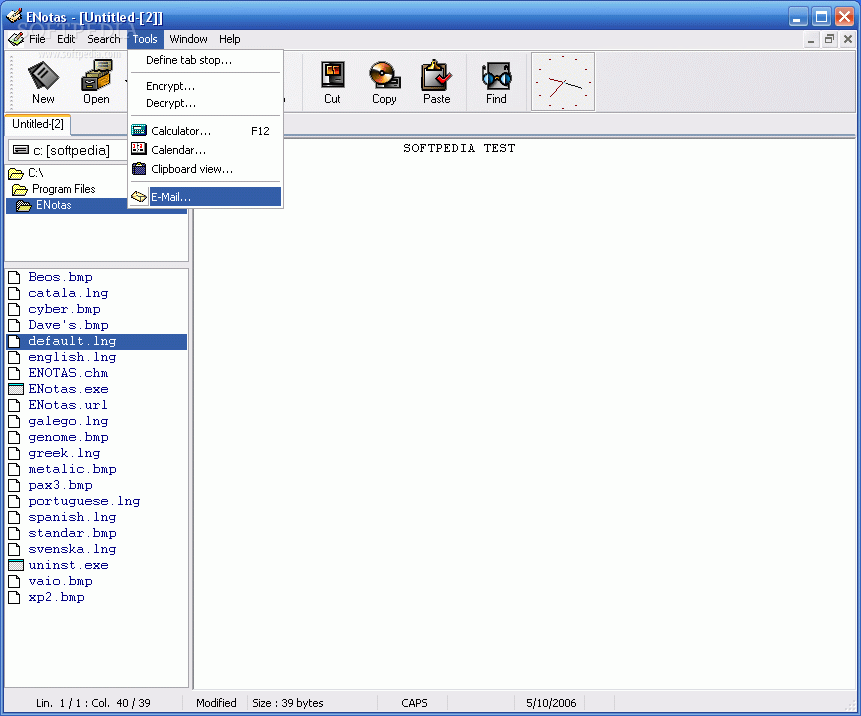Click the ENOTAS.chm file icon
The height and width of the screenshot is (716, 861).
14,373
